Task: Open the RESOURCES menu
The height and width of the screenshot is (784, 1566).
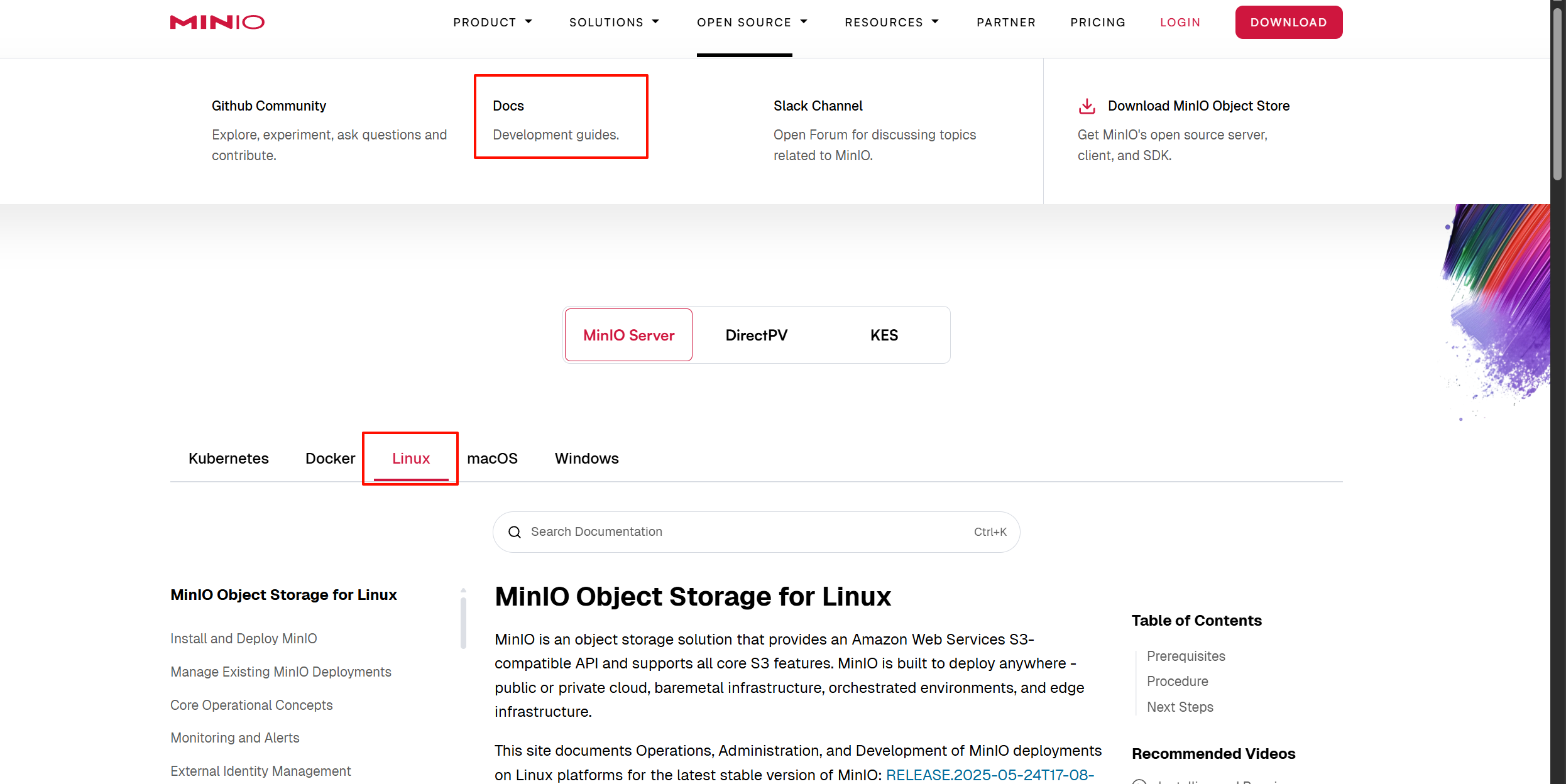Action: pos(884,23)
